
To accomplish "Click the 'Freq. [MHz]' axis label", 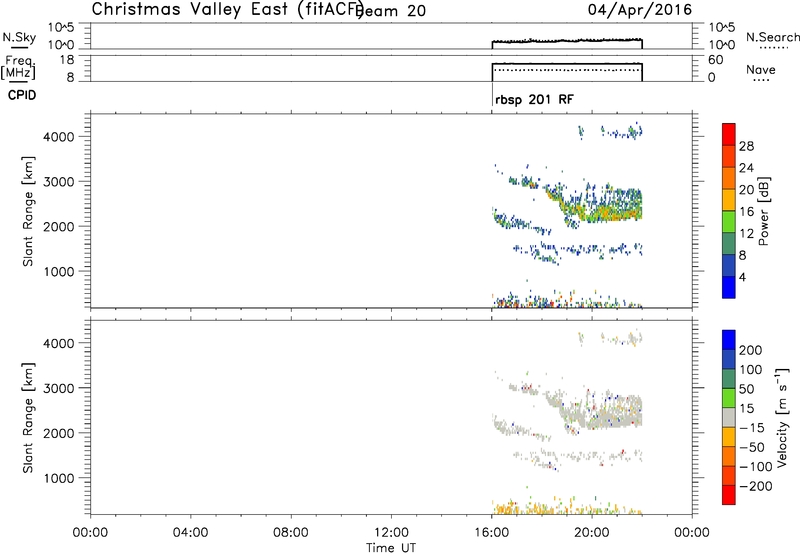I will (x=19, y=68).
